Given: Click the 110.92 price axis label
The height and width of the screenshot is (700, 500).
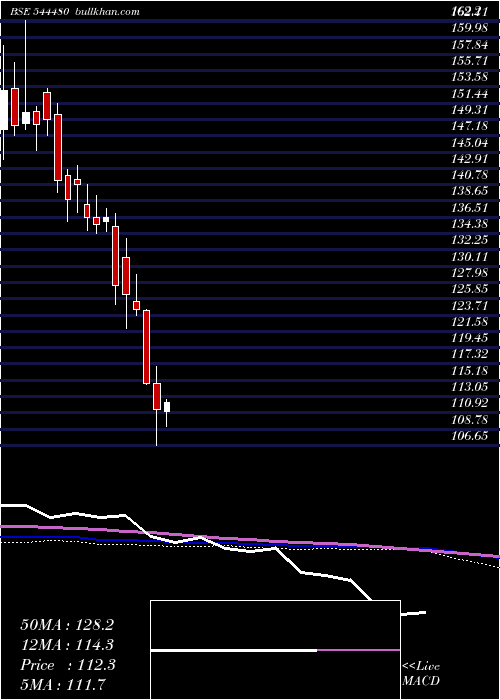Looking at the screenshot, I should [468, 404].
